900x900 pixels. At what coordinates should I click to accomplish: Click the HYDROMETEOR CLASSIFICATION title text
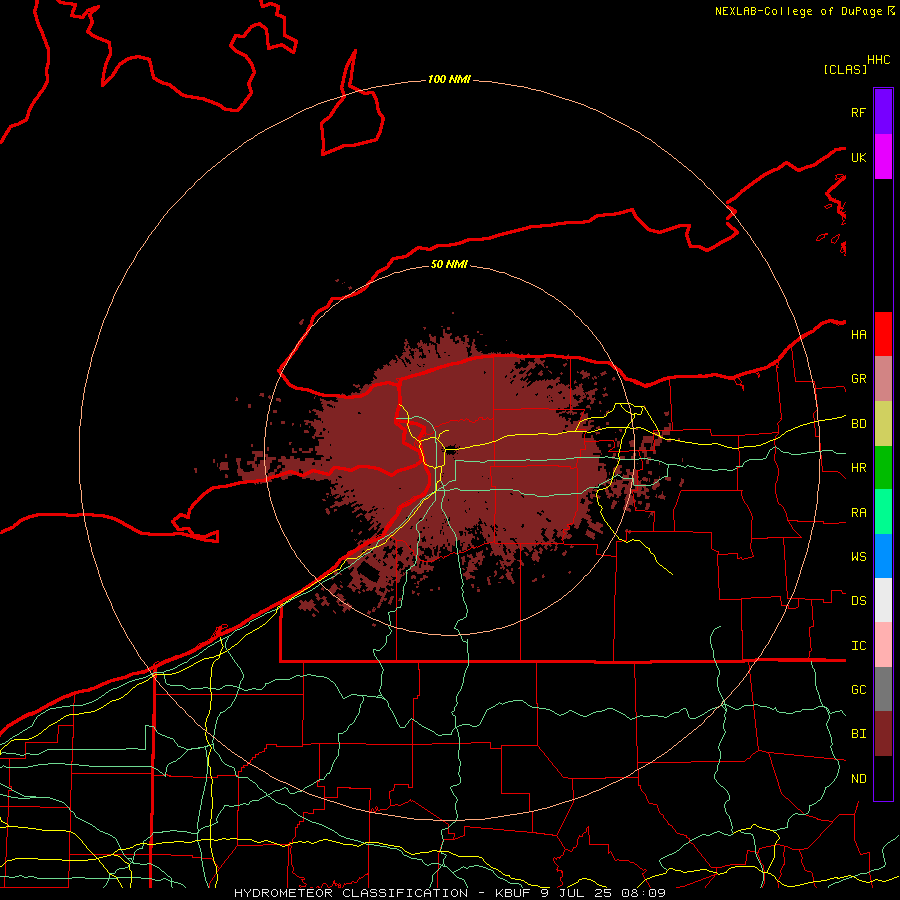[x=351, y=893]
